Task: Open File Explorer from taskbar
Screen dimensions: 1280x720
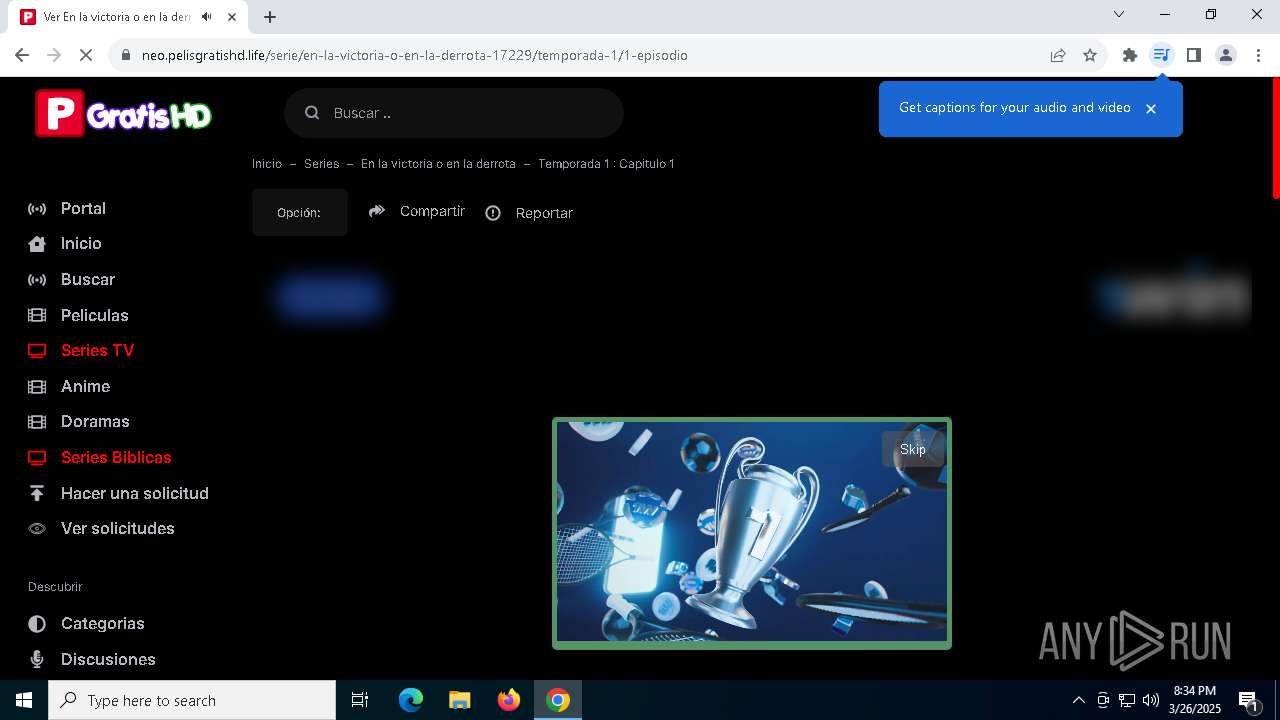Action: (x=460, y=700)
